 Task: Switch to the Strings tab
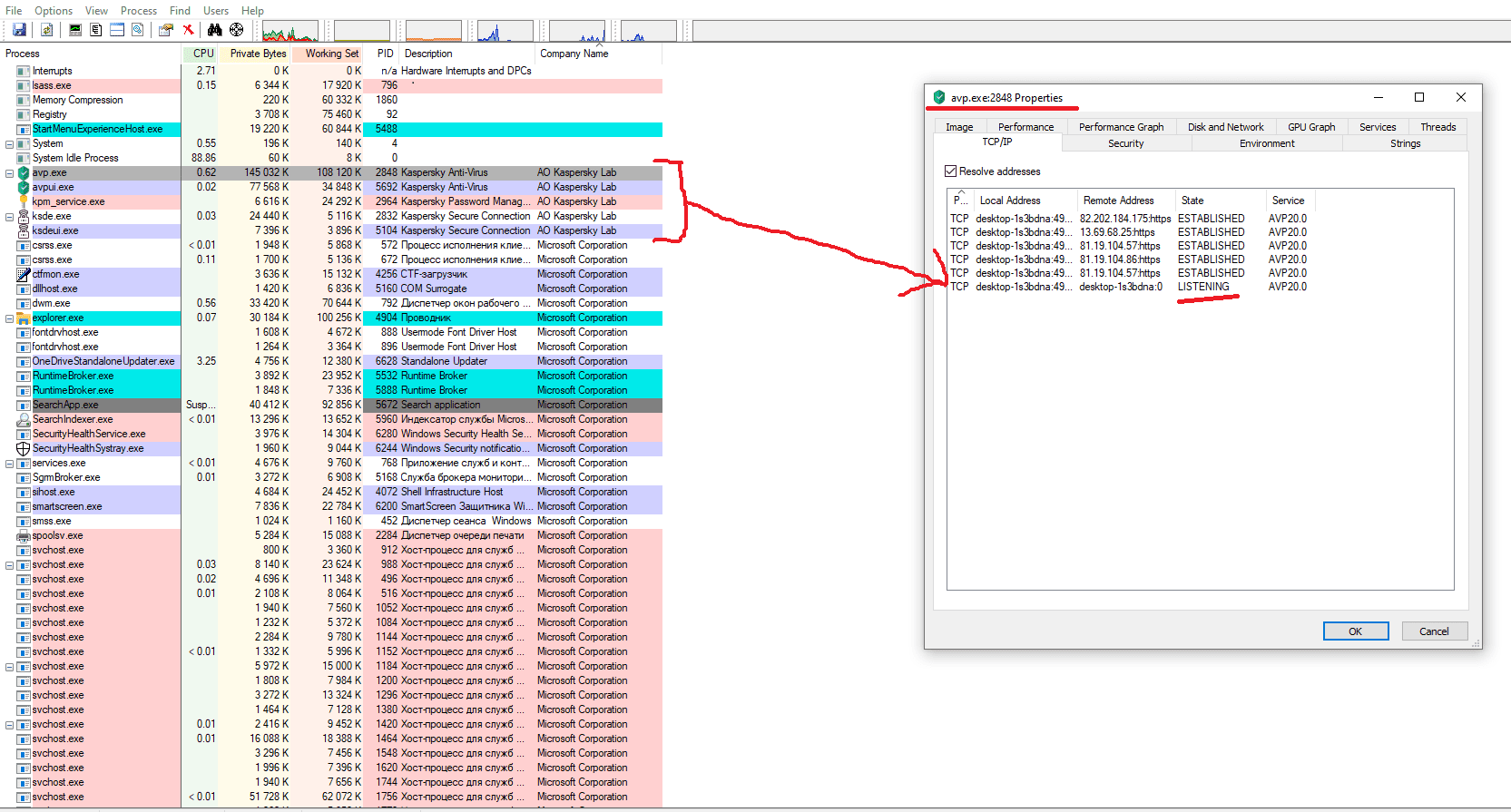[x=1405, y=143]
